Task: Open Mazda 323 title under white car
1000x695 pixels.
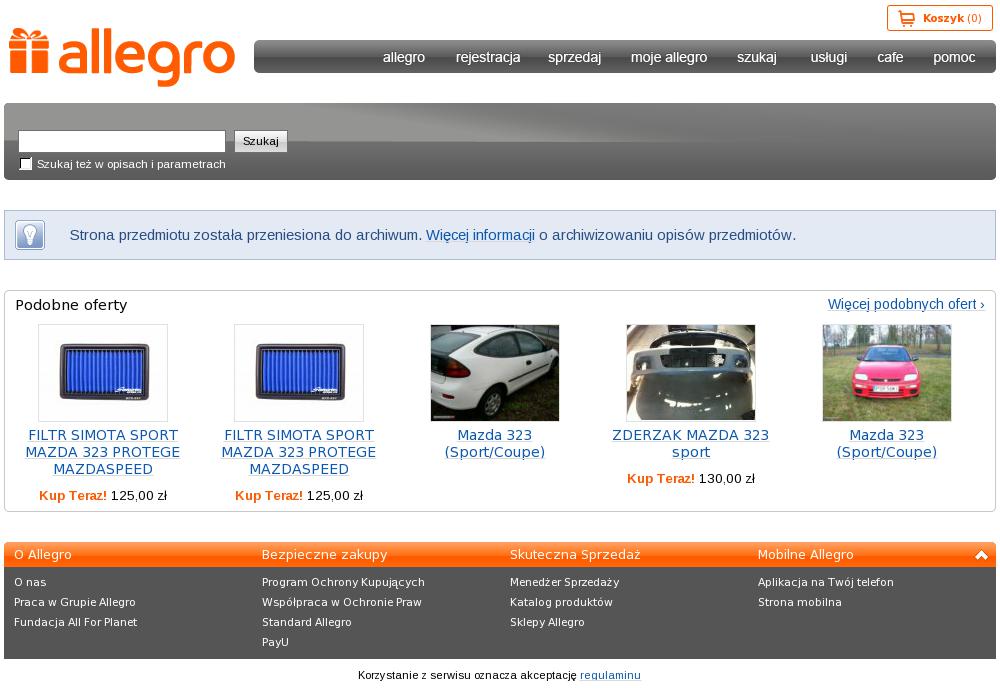Action: (495, 444)
